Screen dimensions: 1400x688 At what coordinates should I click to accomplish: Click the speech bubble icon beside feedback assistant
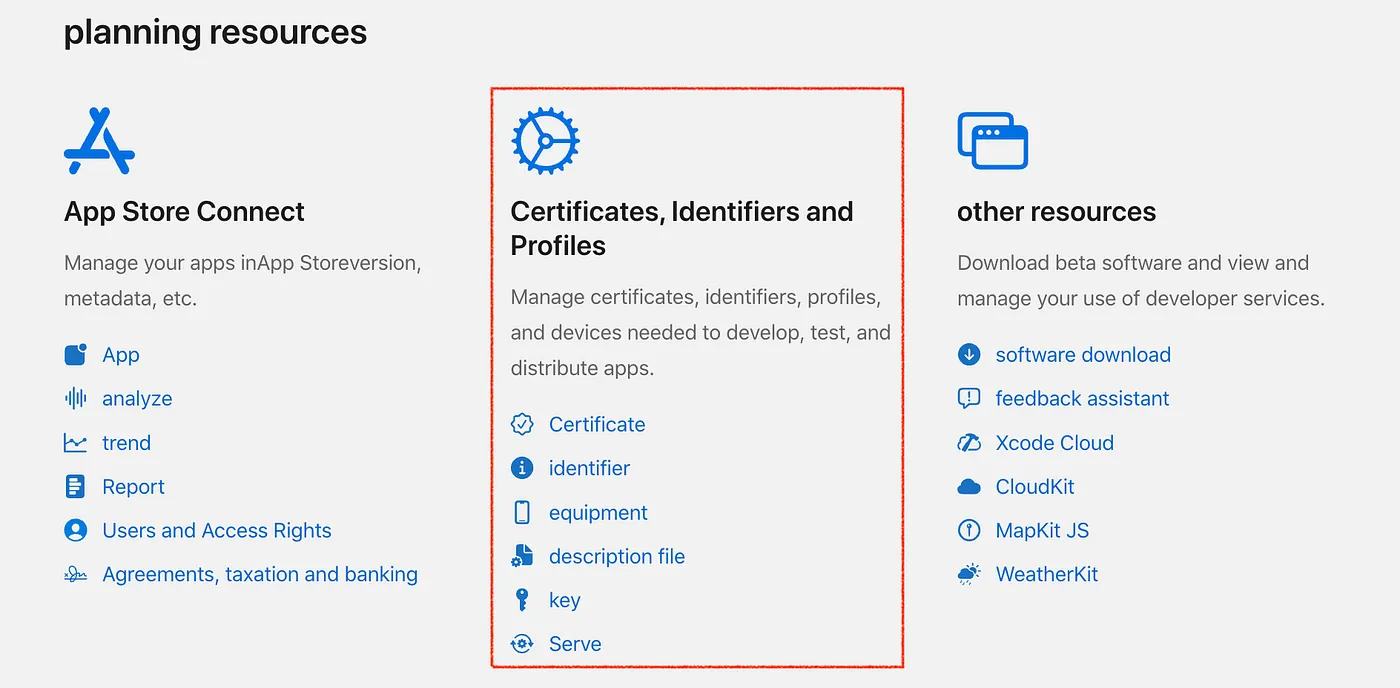tap(969, 398)
